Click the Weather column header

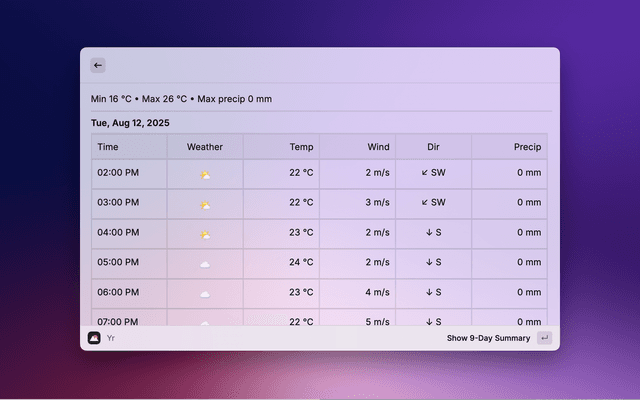[205, 147]
